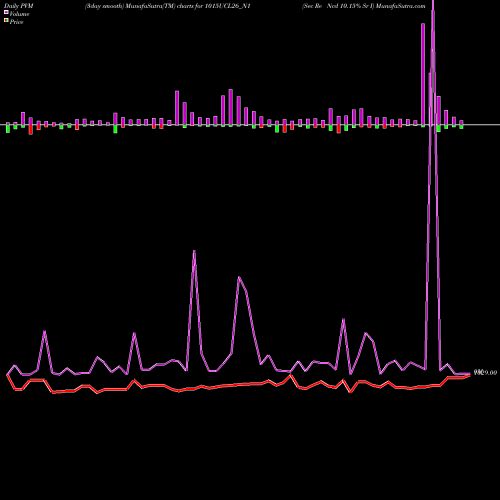This screenshot has width=500, height=500.
Task: Click the 'Daily PVM' chart title
Action: pos(19,6)
